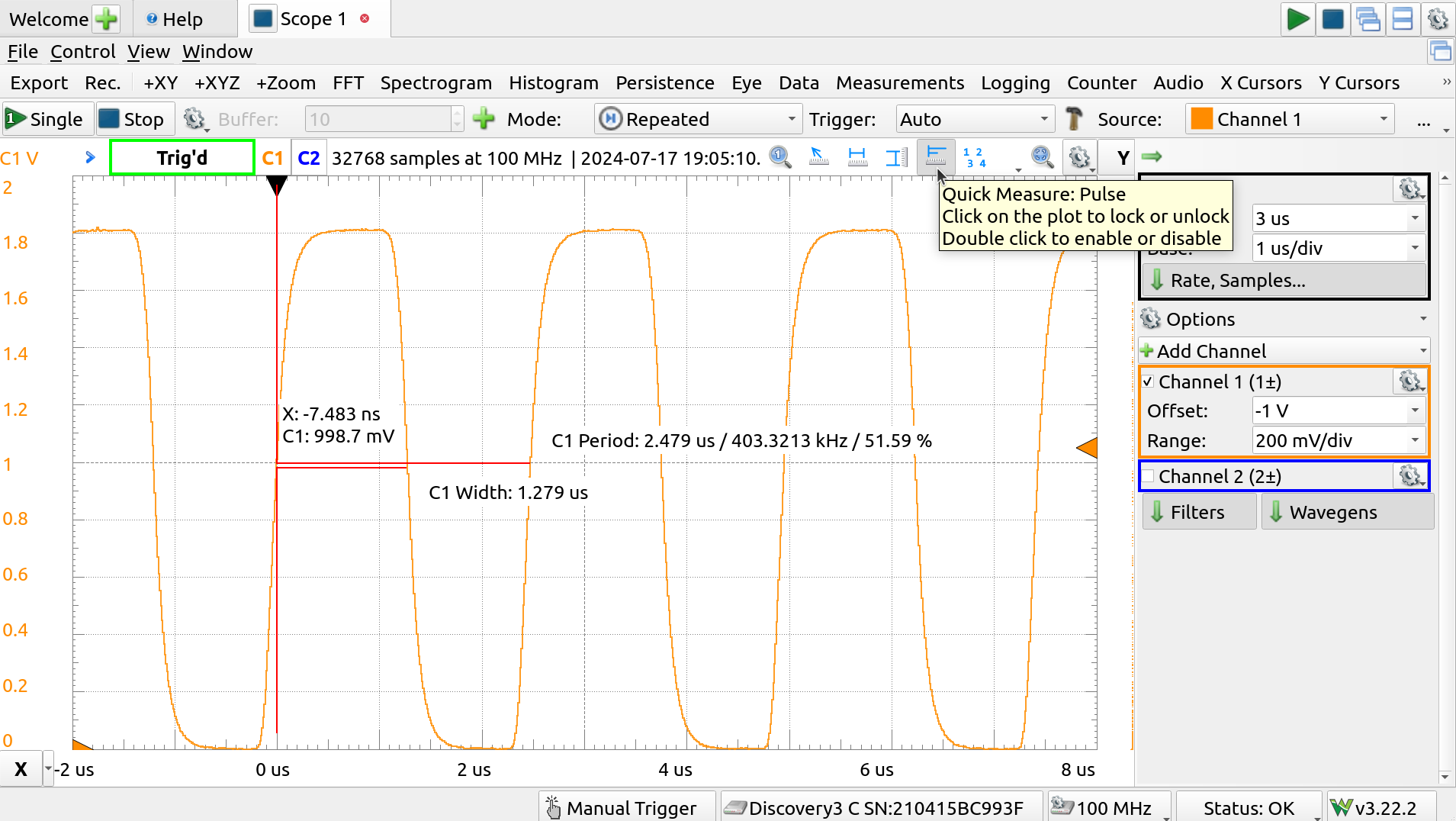
Task: Close the Scope 1 tab with red icon
Action: pos(365,18)
